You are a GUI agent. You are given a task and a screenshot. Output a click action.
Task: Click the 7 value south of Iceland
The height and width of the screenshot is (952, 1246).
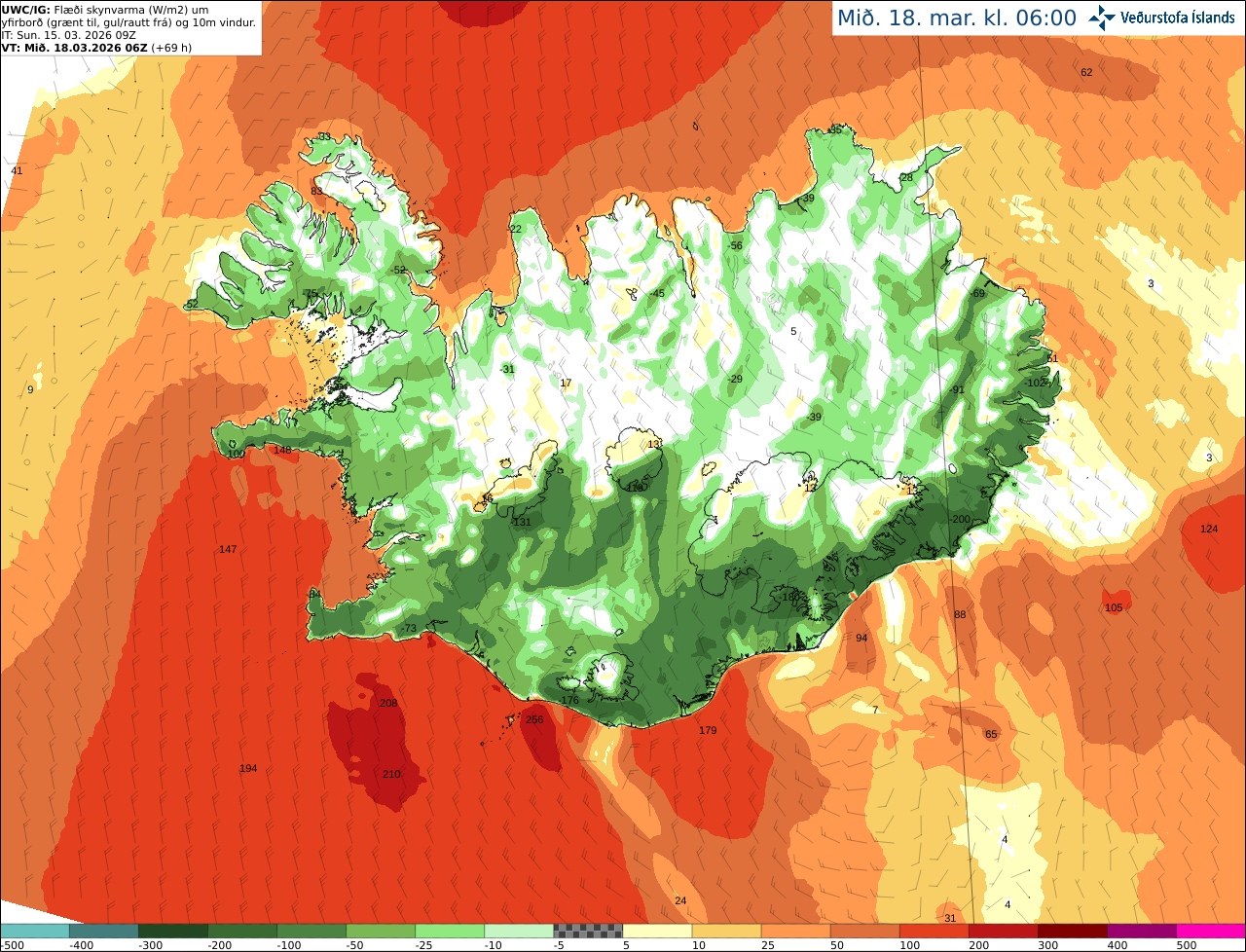point(875,710)
